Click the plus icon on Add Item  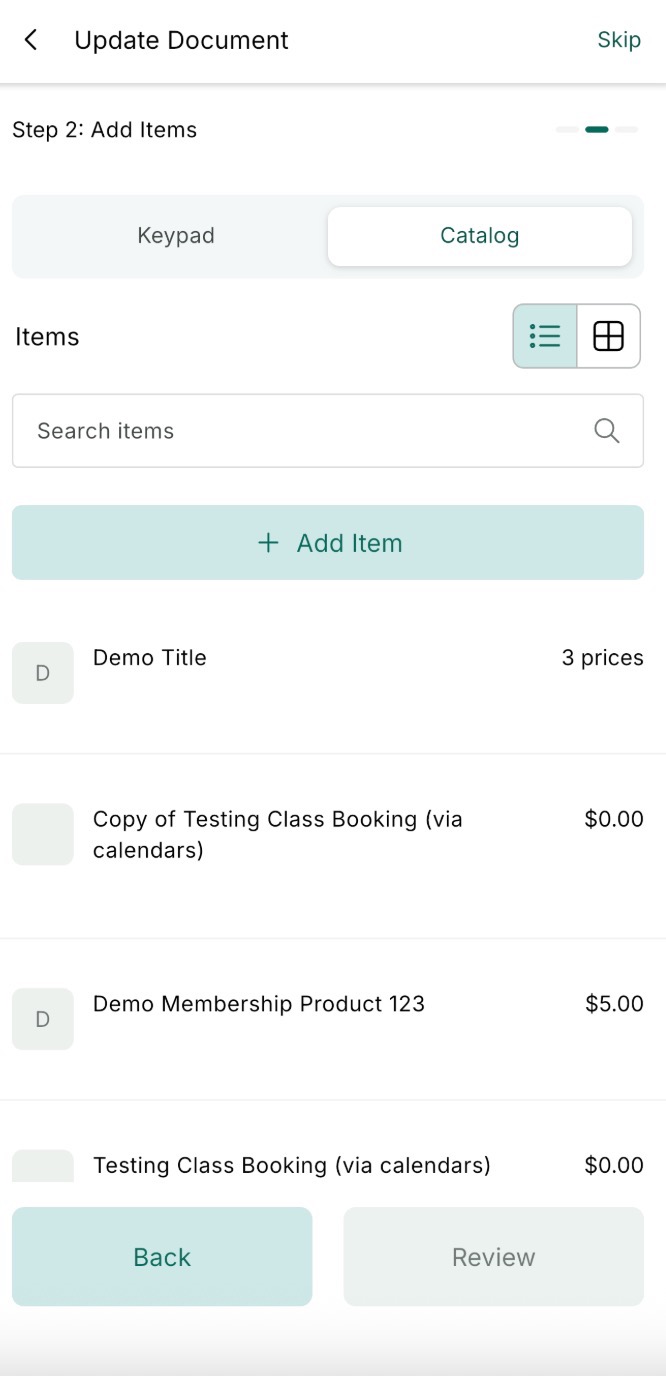[x=268, y=543]
